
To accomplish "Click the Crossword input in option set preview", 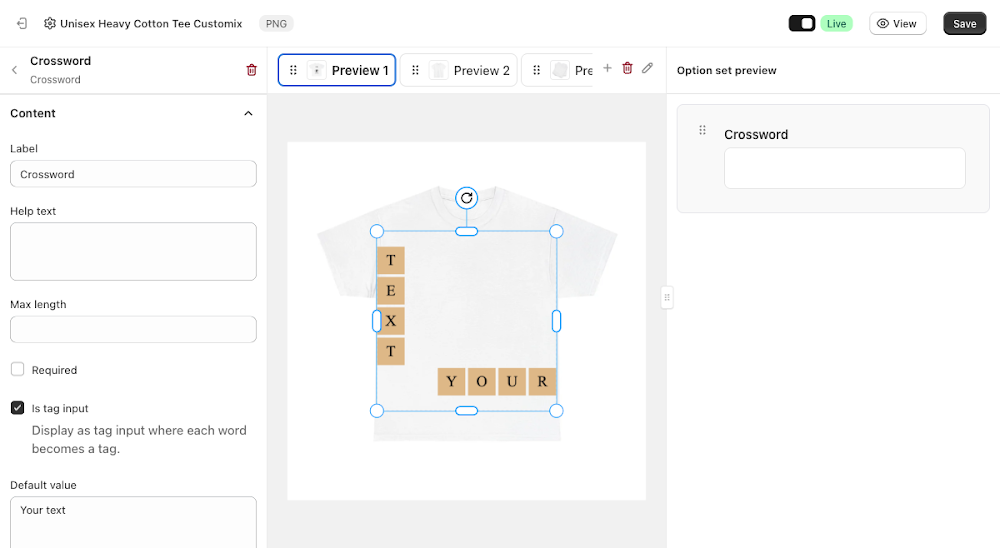I will click(x=844, y=168).
